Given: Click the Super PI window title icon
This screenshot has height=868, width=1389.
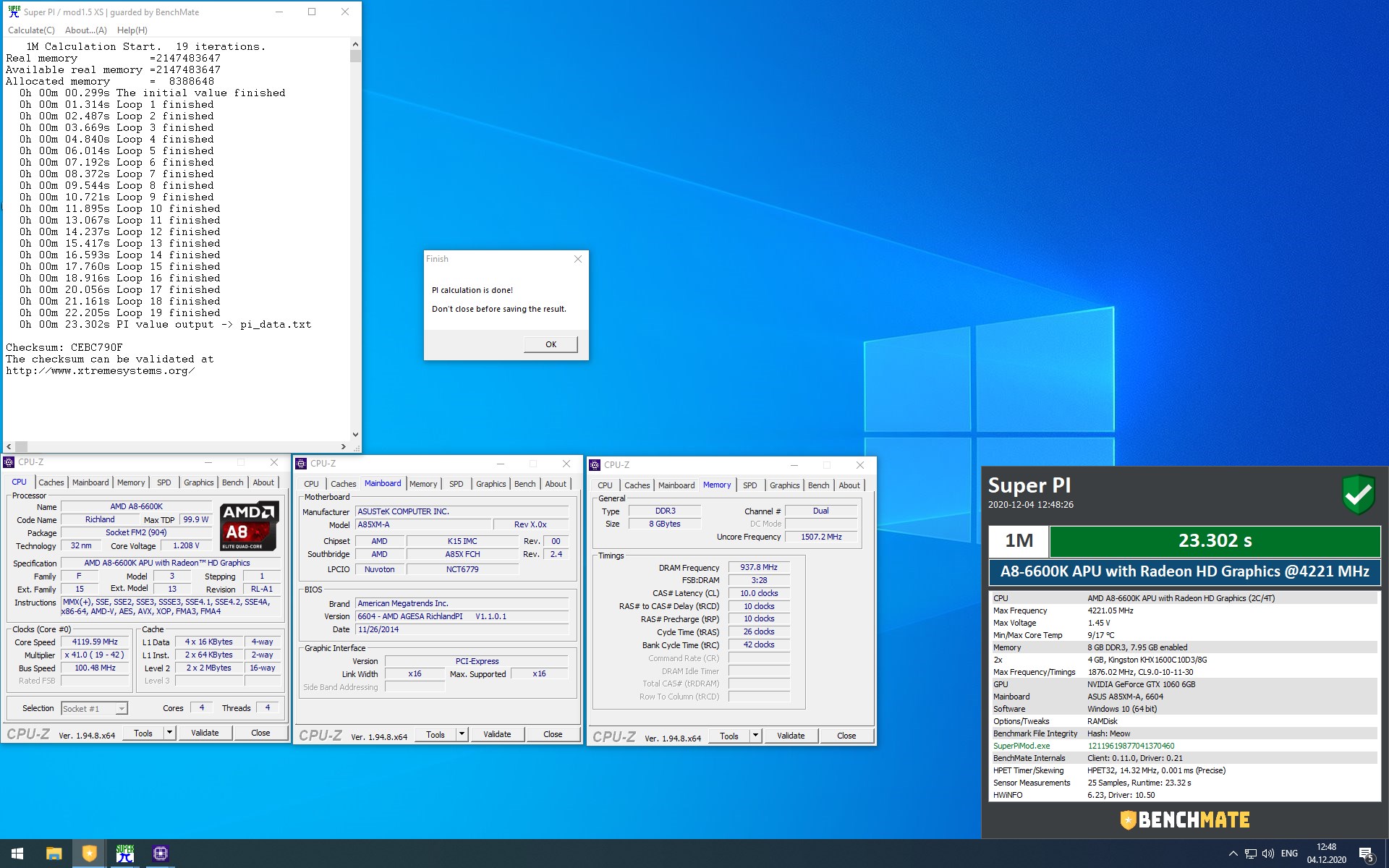Looking at the screenshot, I should pos(14,12).
